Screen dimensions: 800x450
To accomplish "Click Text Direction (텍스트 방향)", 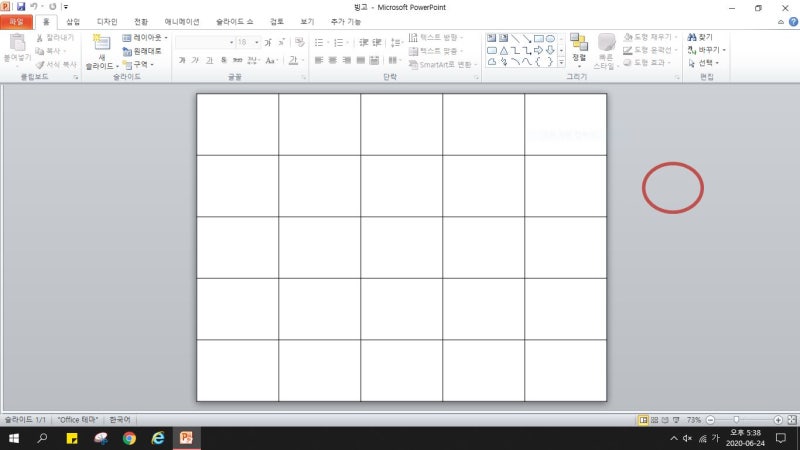I will [436, 38].
